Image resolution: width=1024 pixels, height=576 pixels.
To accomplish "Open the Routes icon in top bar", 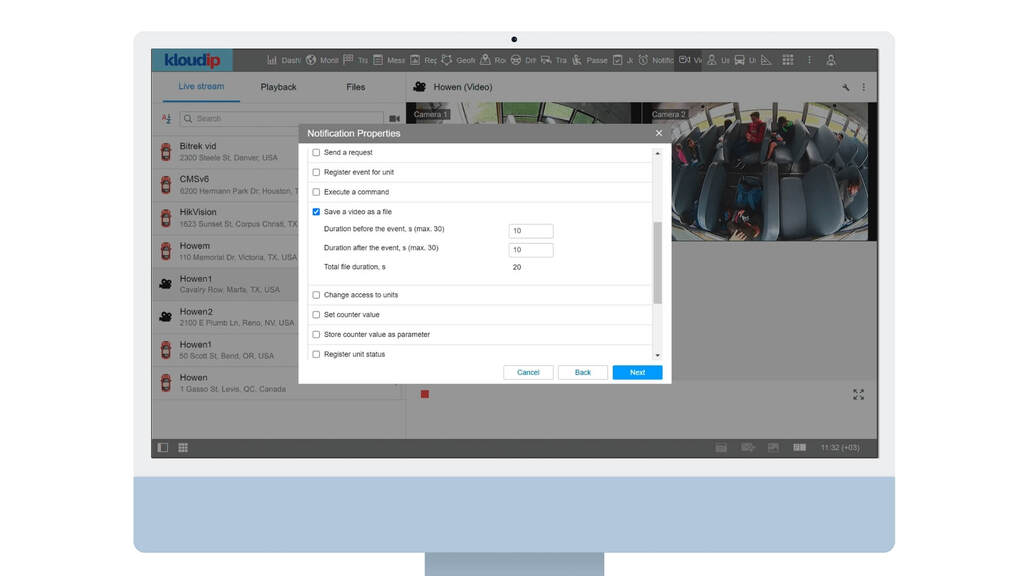I will coord(485,60).
